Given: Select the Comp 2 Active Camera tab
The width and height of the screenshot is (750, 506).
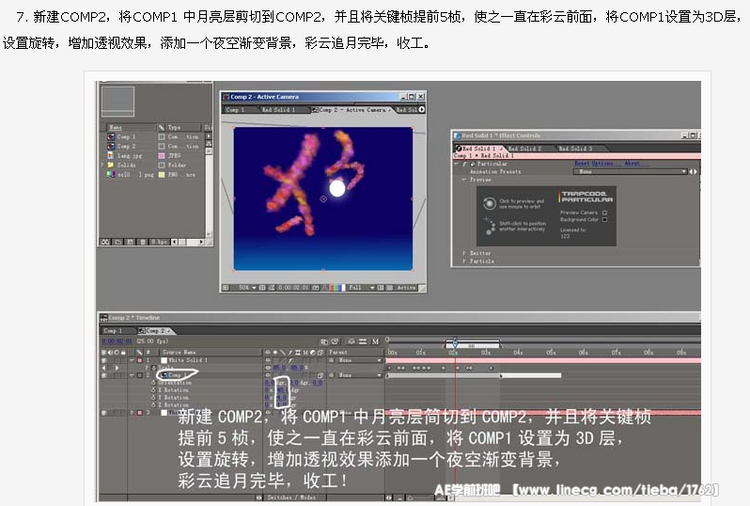Looking at the screenshot, I should [352, 110].
